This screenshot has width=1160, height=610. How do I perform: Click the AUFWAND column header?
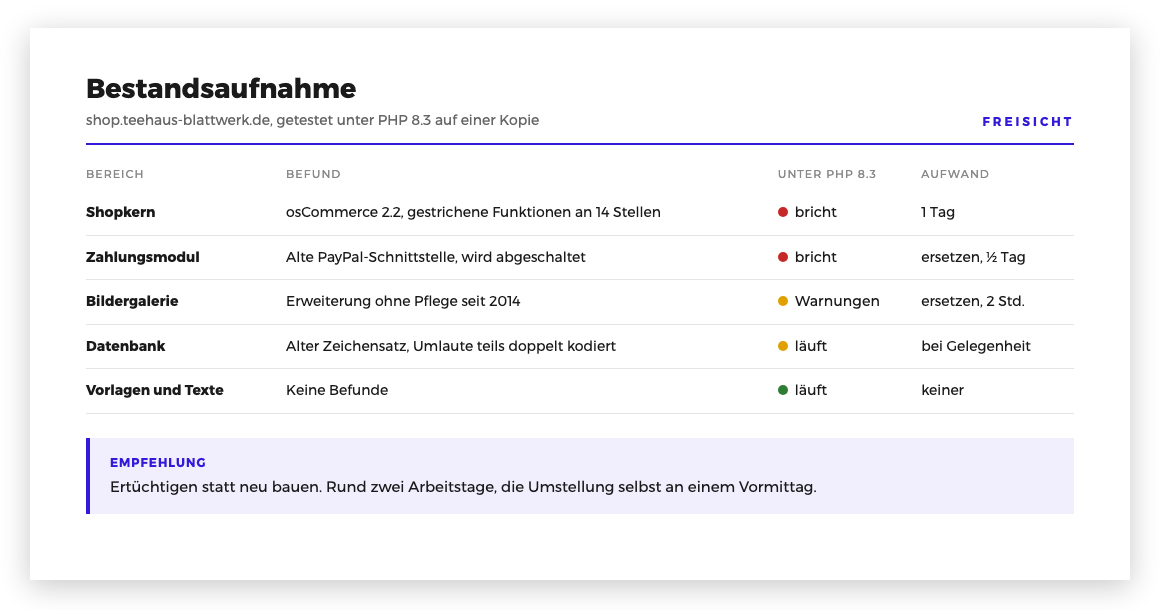954,174
